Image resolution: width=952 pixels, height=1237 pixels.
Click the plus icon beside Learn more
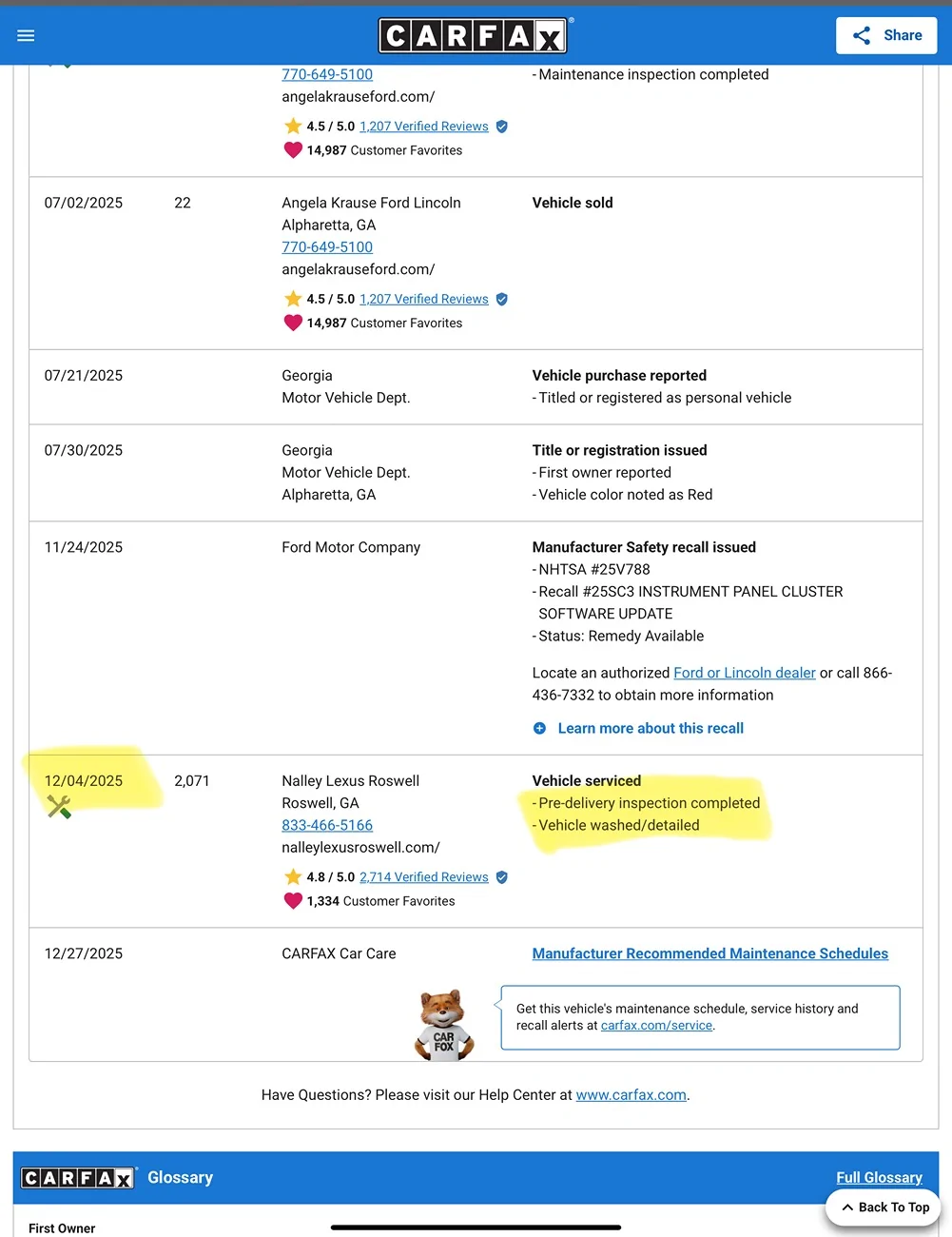pyautogui.click(x=539, y=728)
